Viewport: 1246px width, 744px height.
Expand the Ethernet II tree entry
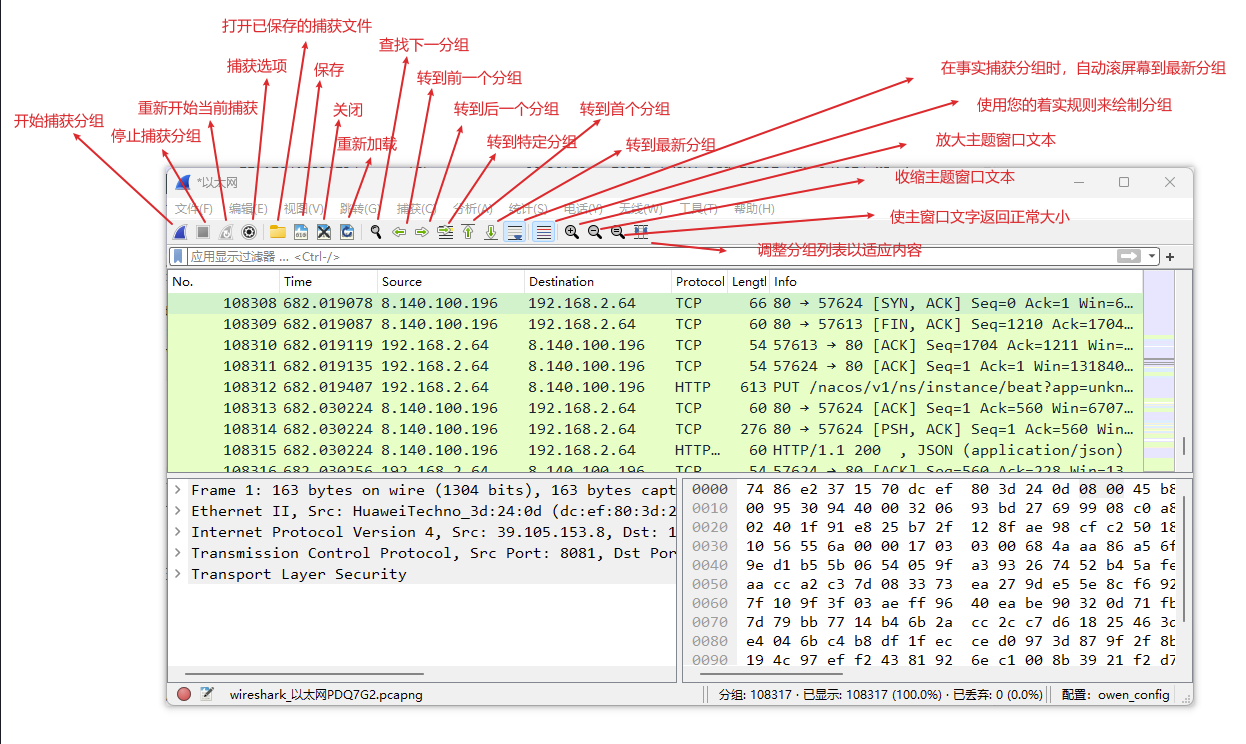[177, 511]
